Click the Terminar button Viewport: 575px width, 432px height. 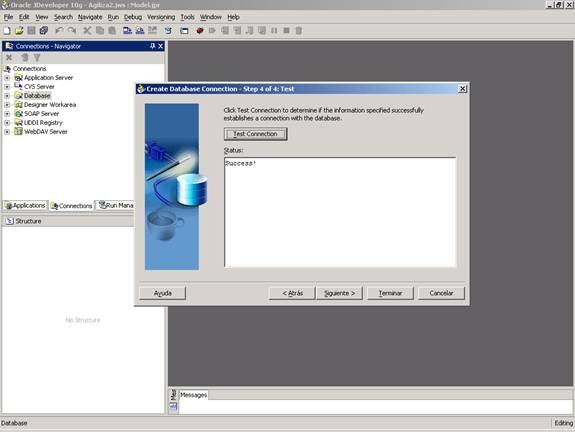point(390,293)
